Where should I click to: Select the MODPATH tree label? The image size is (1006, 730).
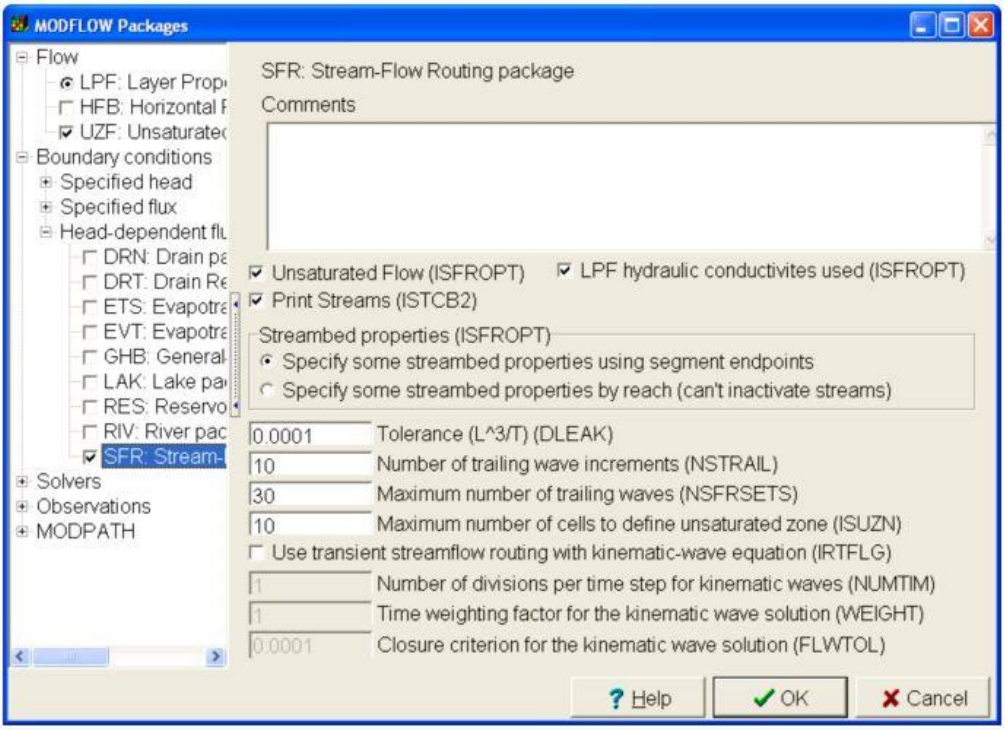pos(85,532)
